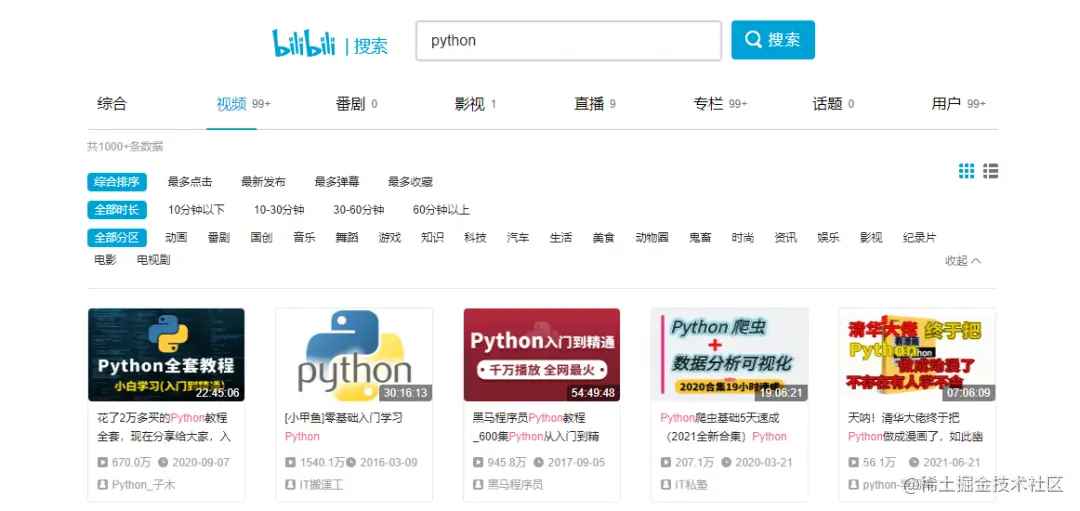Click the 搜索 search button
The image size is (1080, 511).
tap(773, 40)
